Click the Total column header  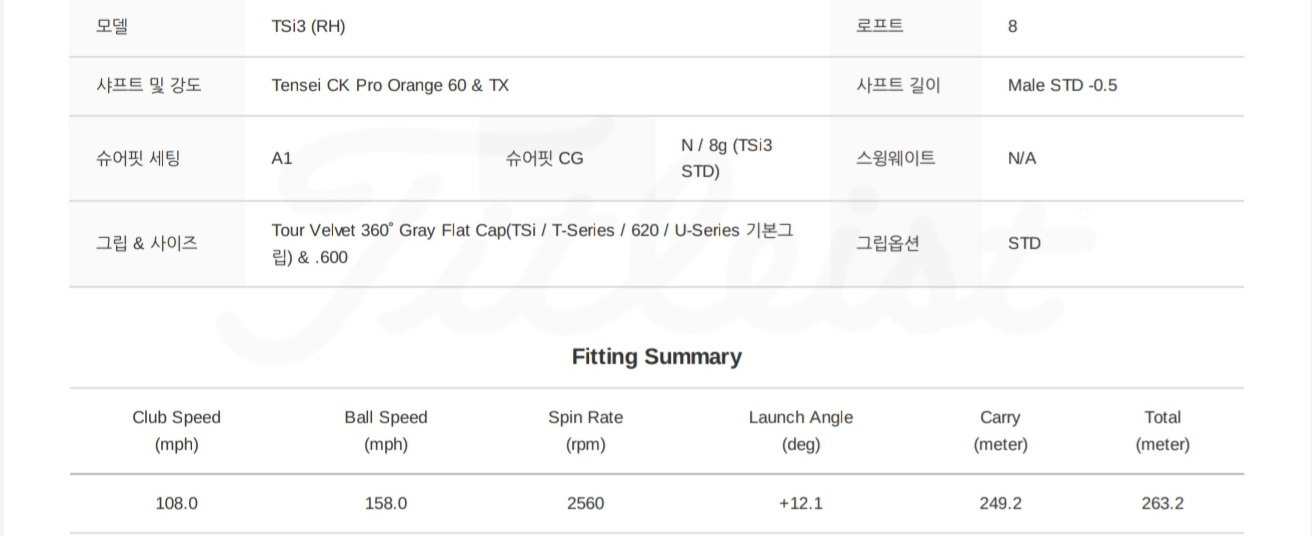point(1162,431)
